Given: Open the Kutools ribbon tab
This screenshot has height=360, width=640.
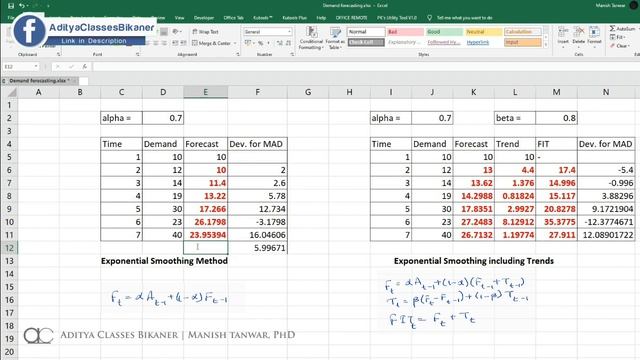Looking at the screenshot, I should pos(262,18).
